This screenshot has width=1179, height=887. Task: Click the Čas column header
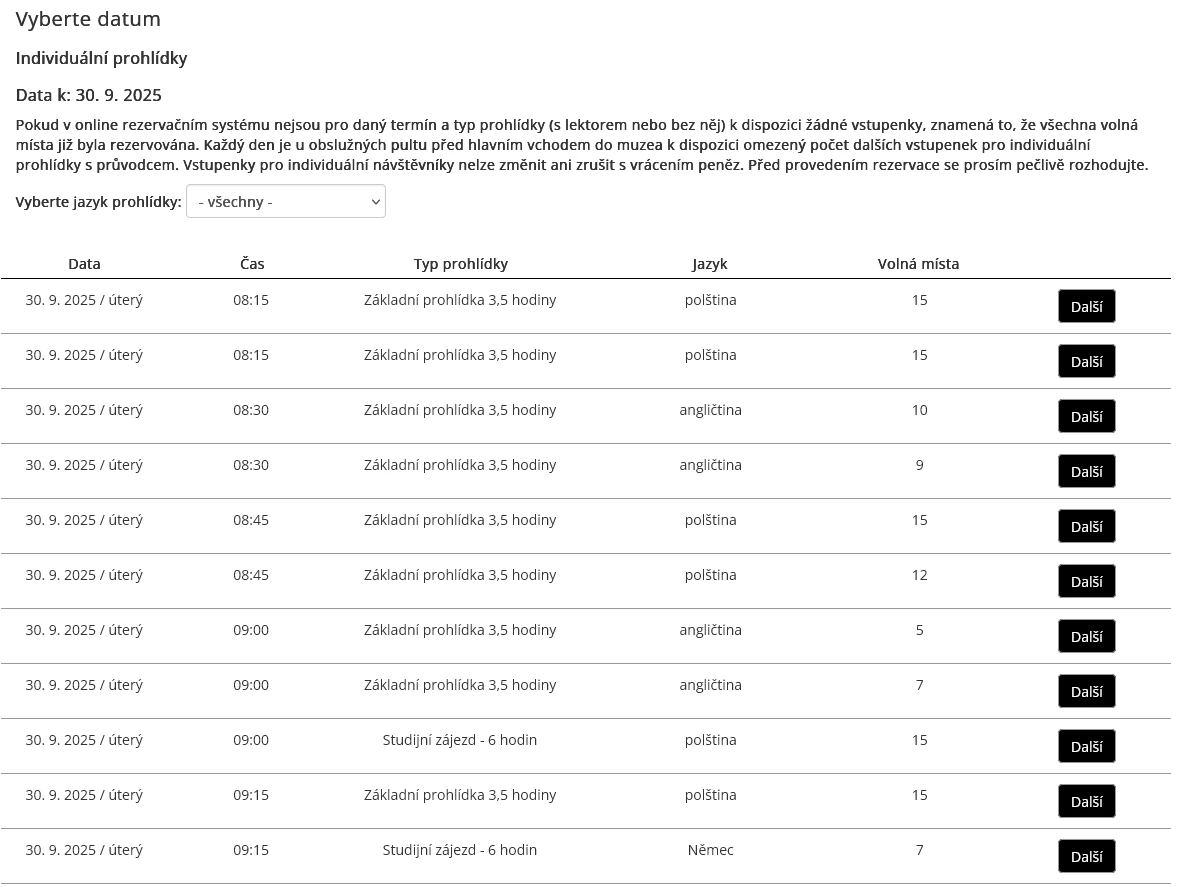click(x=252, y=264)
